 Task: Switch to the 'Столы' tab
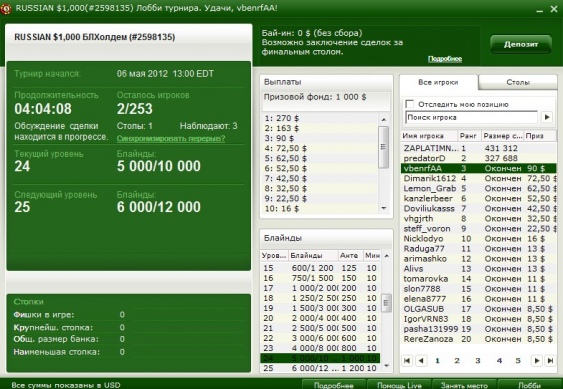(518, 82)
